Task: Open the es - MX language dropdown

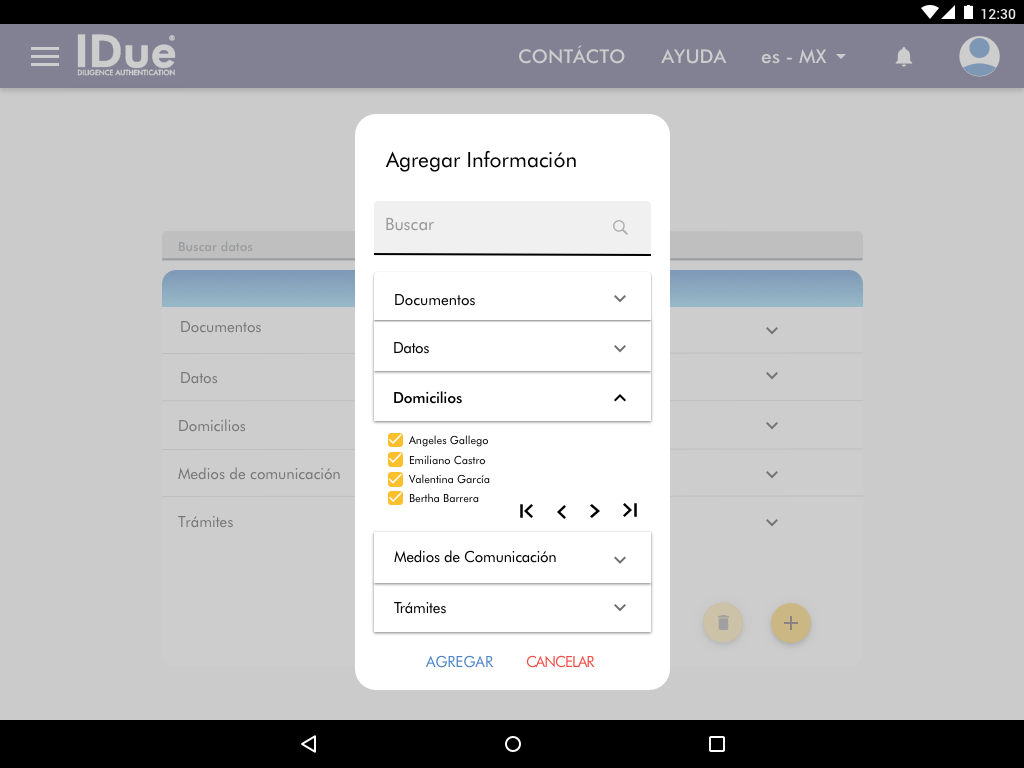Action: click(803, 57)
